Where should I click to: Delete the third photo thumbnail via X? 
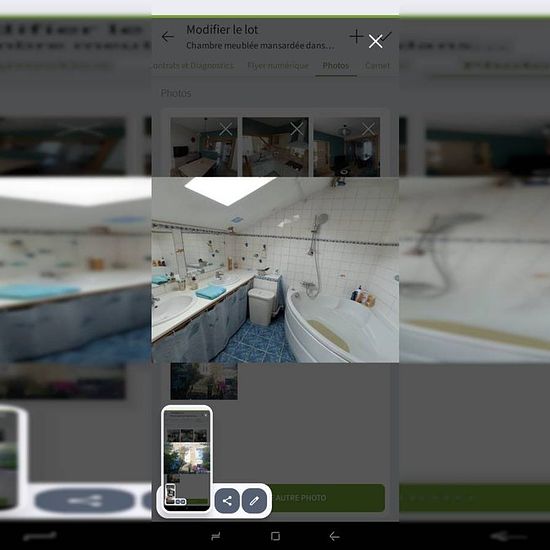(x=368, y=129)
